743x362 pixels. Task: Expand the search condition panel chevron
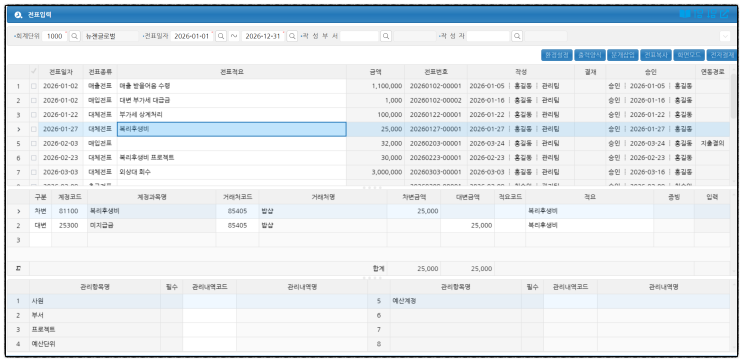pos(725,36)
